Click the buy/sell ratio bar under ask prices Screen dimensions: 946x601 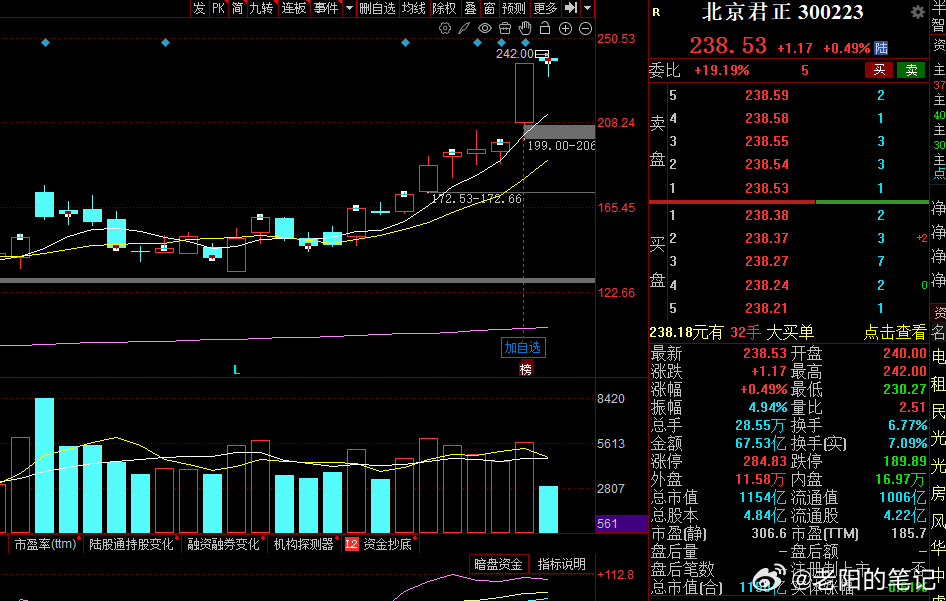pyautogui.click(x=789, y=202)
